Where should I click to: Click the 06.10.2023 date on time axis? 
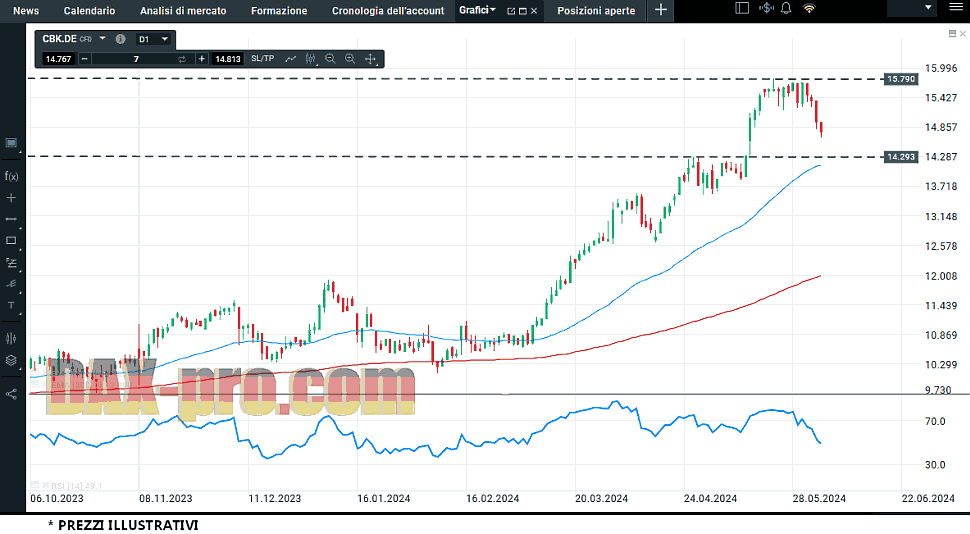[x=57, y=499]
